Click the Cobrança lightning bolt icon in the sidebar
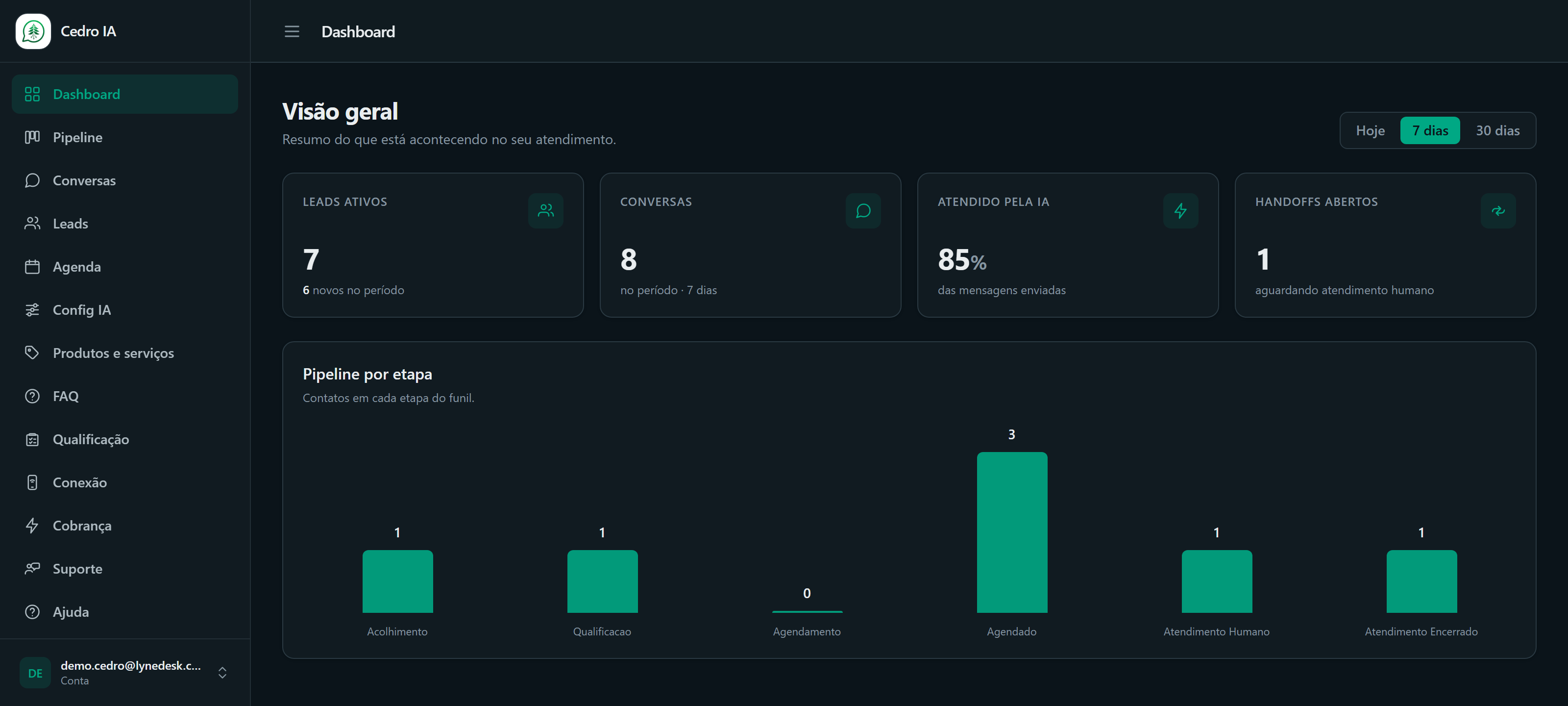This screenshot has width=1568, height=706. (32, 526)
